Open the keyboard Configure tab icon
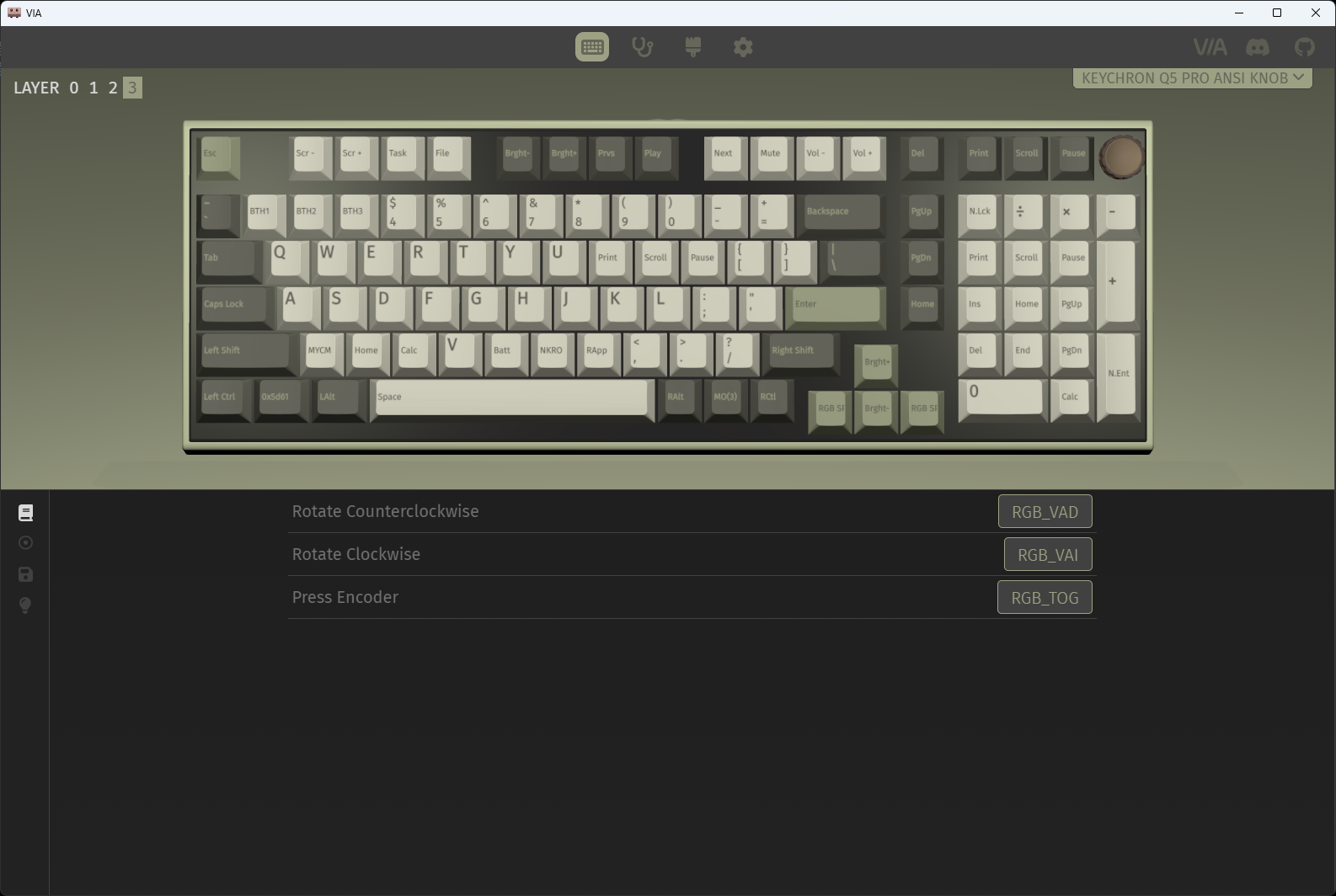Image resolution: width=1336 pixels, height=896 pixels. point(592,47)
